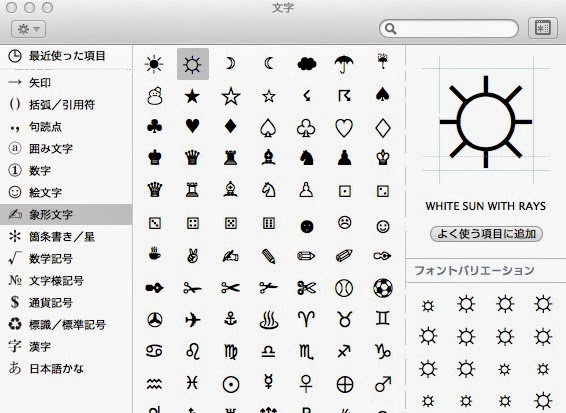Click the search field
Screen dimensions: 566x413
[x=449, y=29]
